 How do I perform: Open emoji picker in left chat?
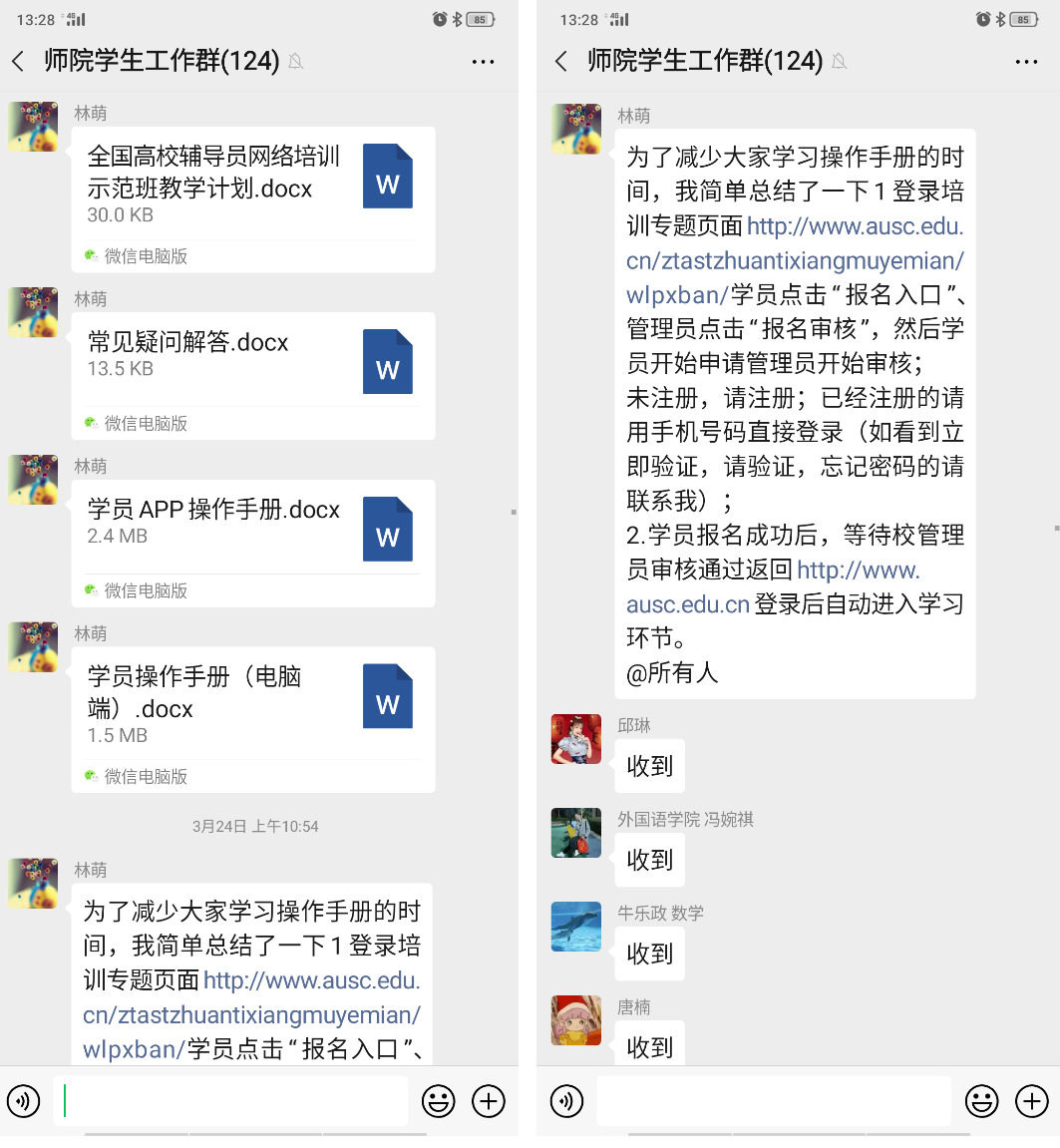(439, 1100)
